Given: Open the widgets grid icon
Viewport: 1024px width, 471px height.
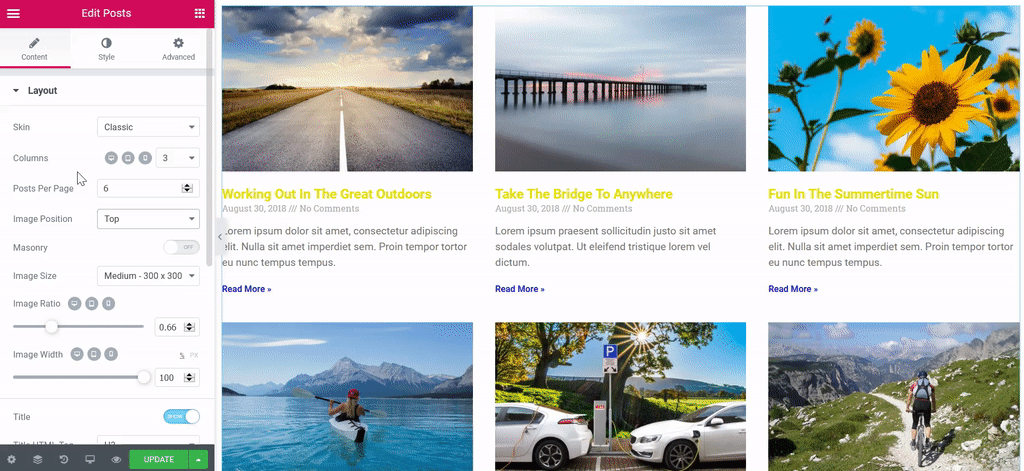Looking at the screenshot, I should click(x=200, y=14).
